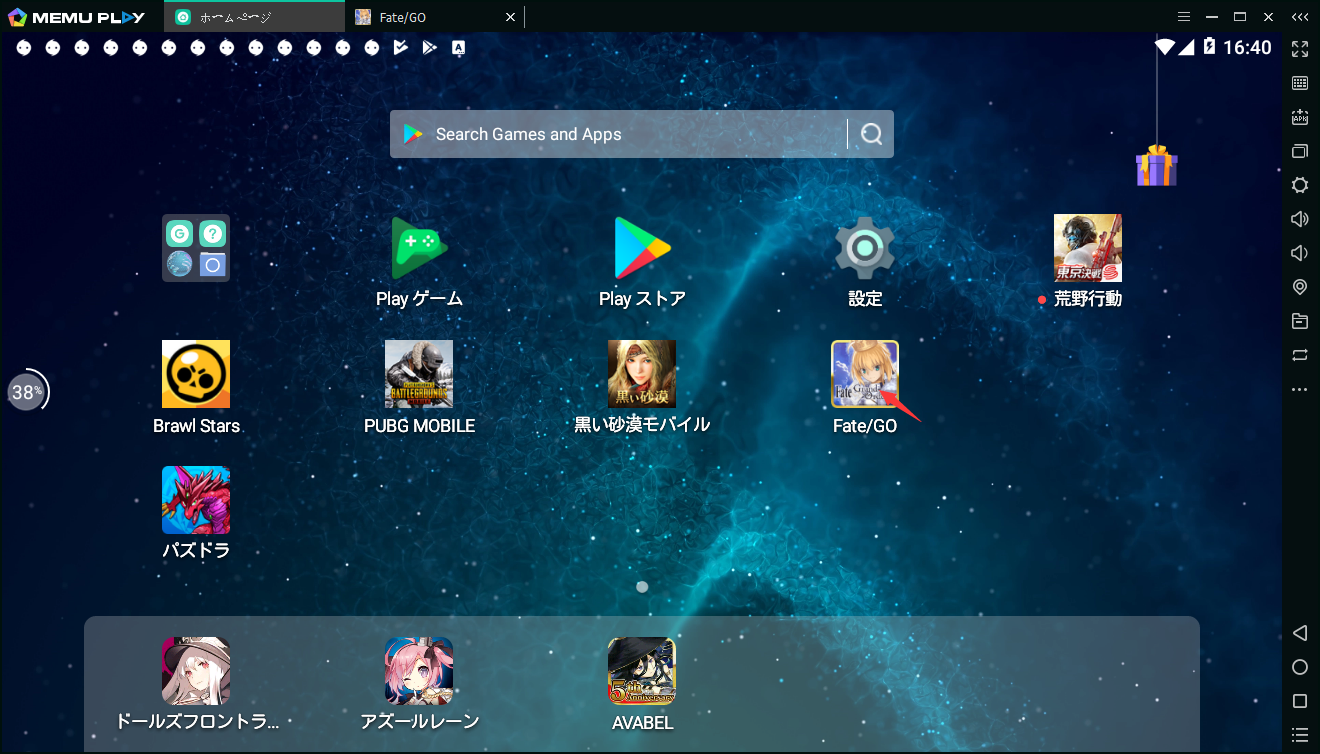1320x754 pixels.
Task: Open the Google apps folder
Action: coord(196,248)
